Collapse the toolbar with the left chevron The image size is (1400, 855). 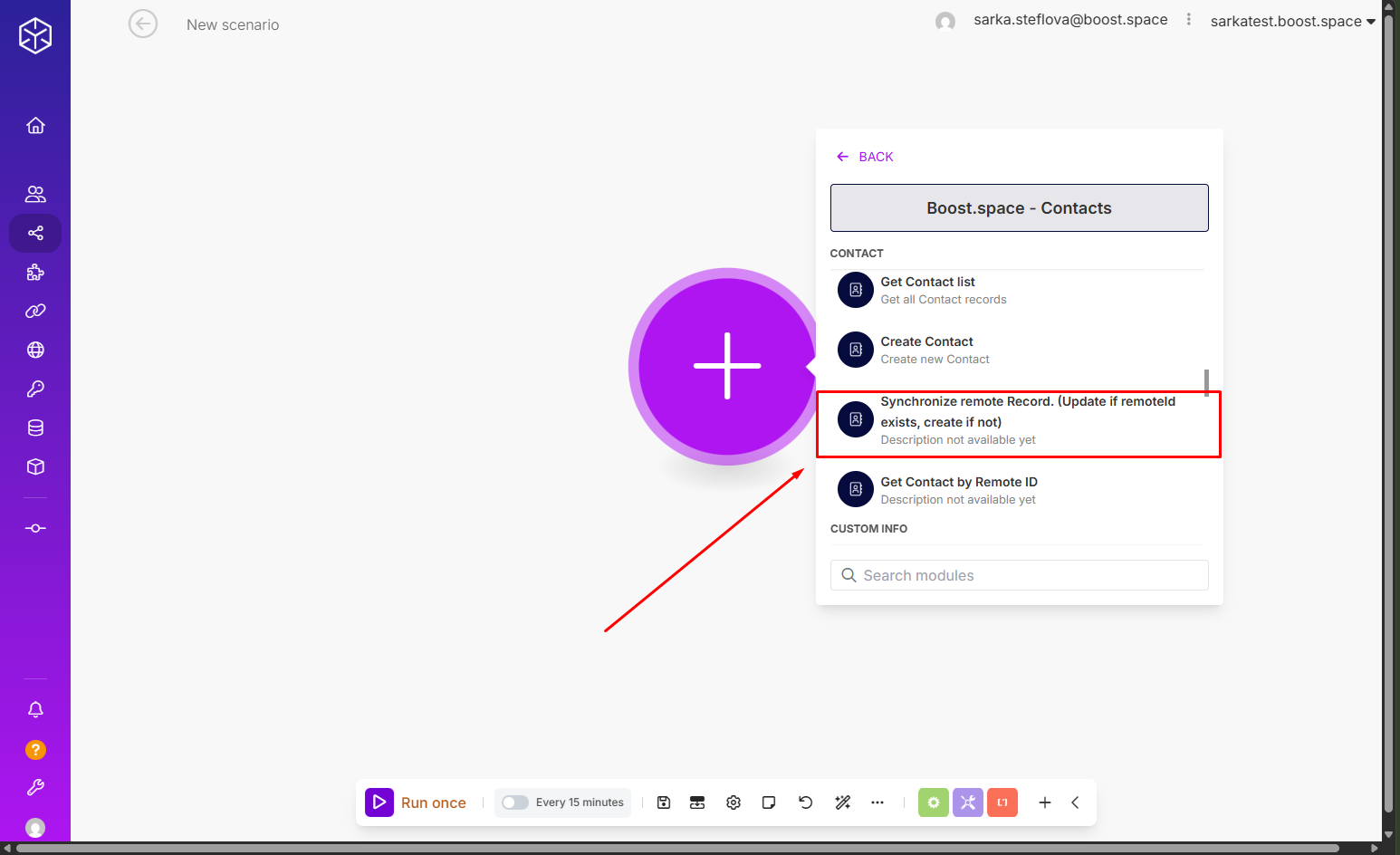[x=1075, y=802]
